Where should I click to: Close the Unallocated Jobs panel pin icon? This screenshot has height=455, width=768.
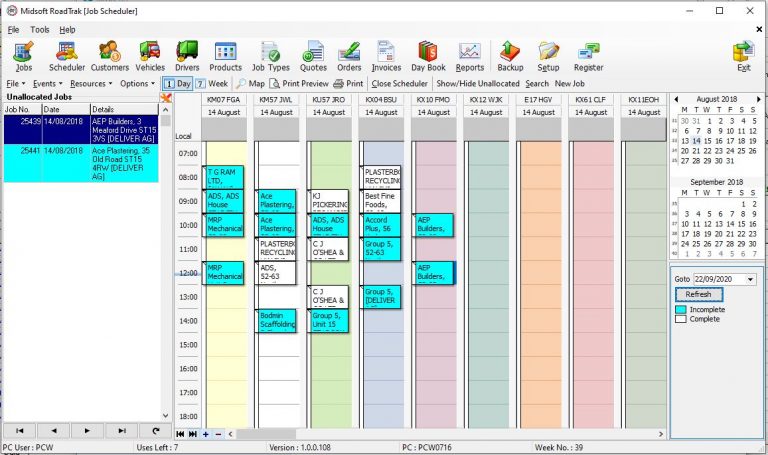(166, 97)
